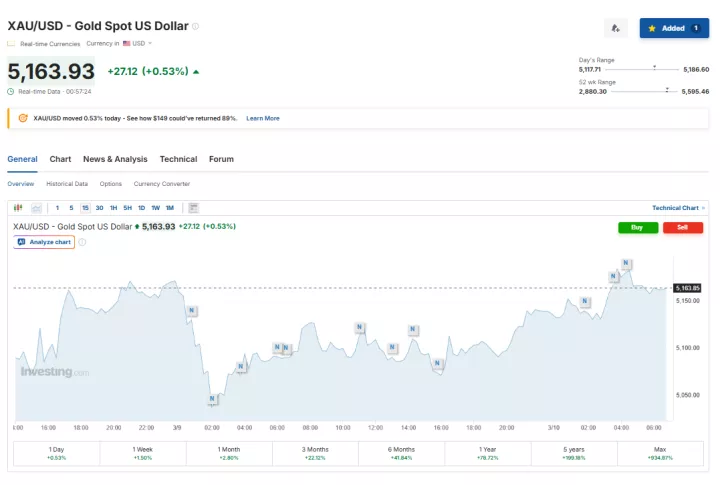Image resolution: width=720 pixels, height=485 pixels.
Task: Open the news marker at the chart's highest peak
Action: click(626, 264)
